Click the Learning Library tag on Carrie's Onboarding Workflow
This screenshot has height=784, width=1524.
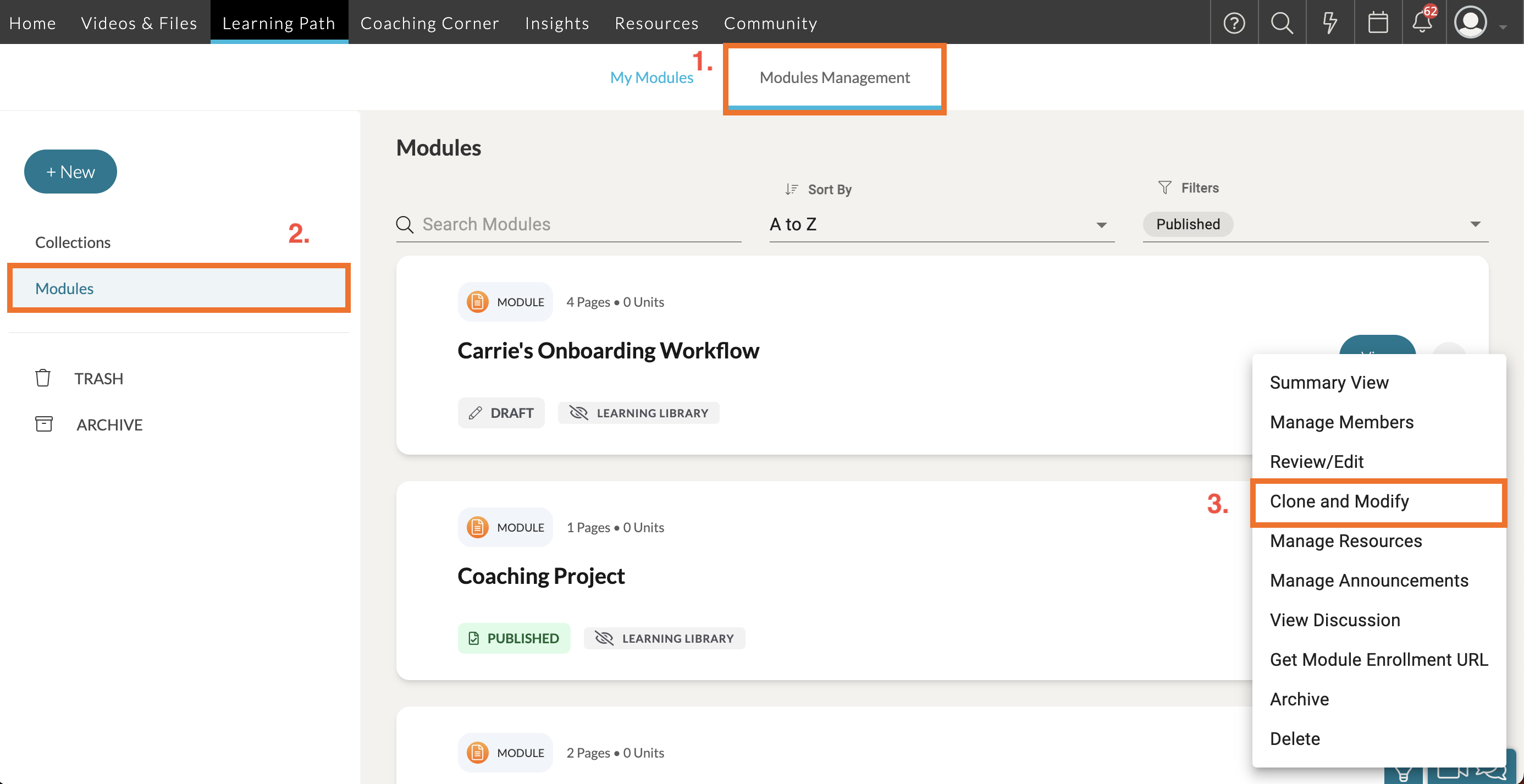[638, 412]
